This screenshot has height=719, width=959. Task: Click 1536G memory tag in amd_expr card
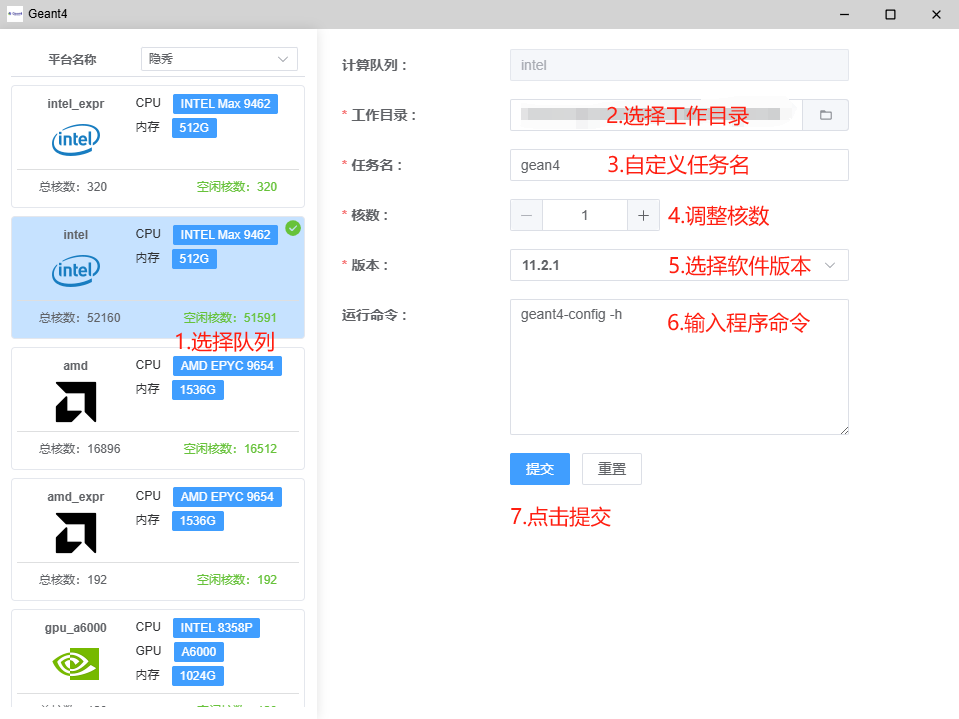point(198,520)
